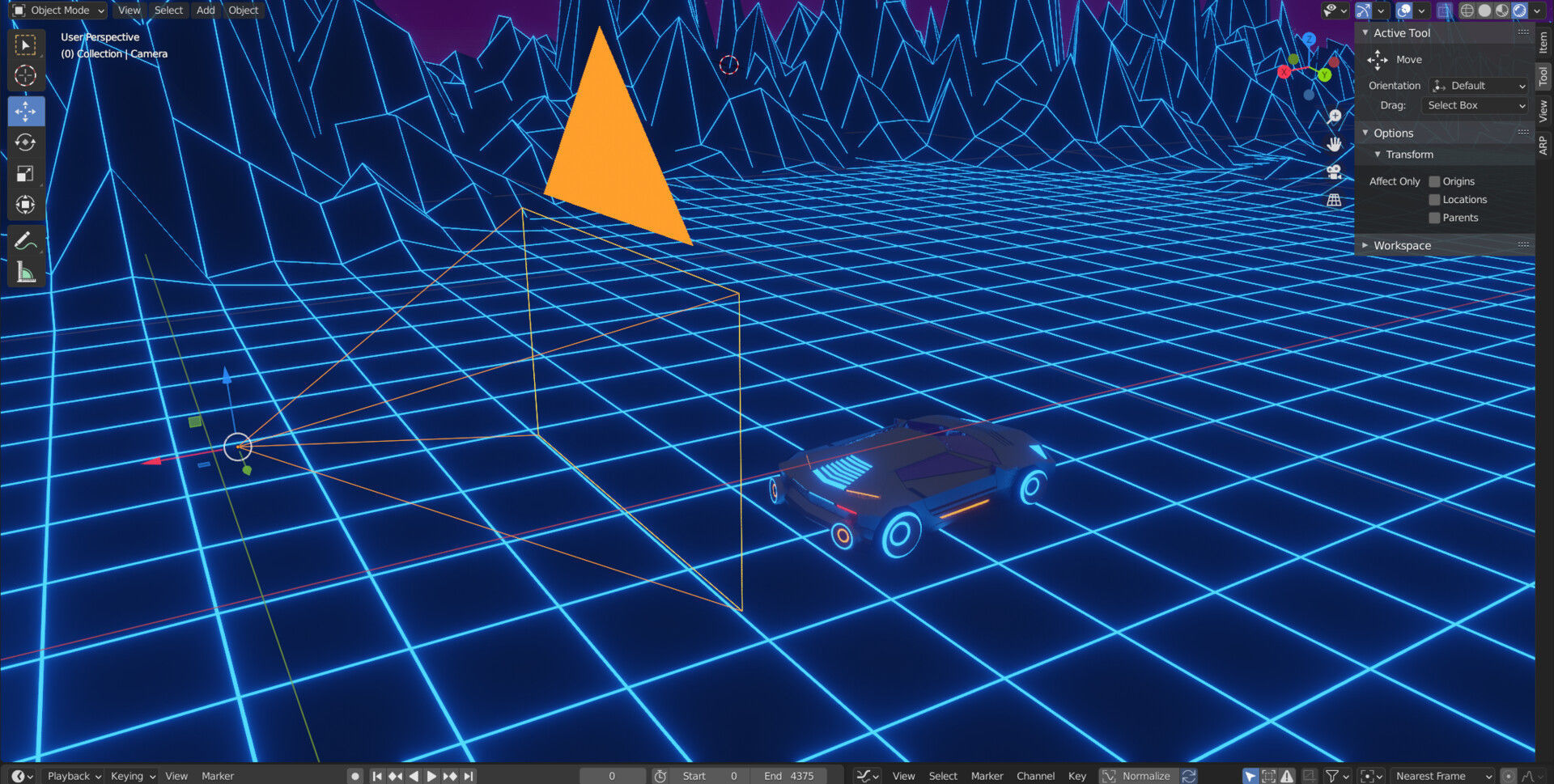Open the Add menu

pos(205,10)
